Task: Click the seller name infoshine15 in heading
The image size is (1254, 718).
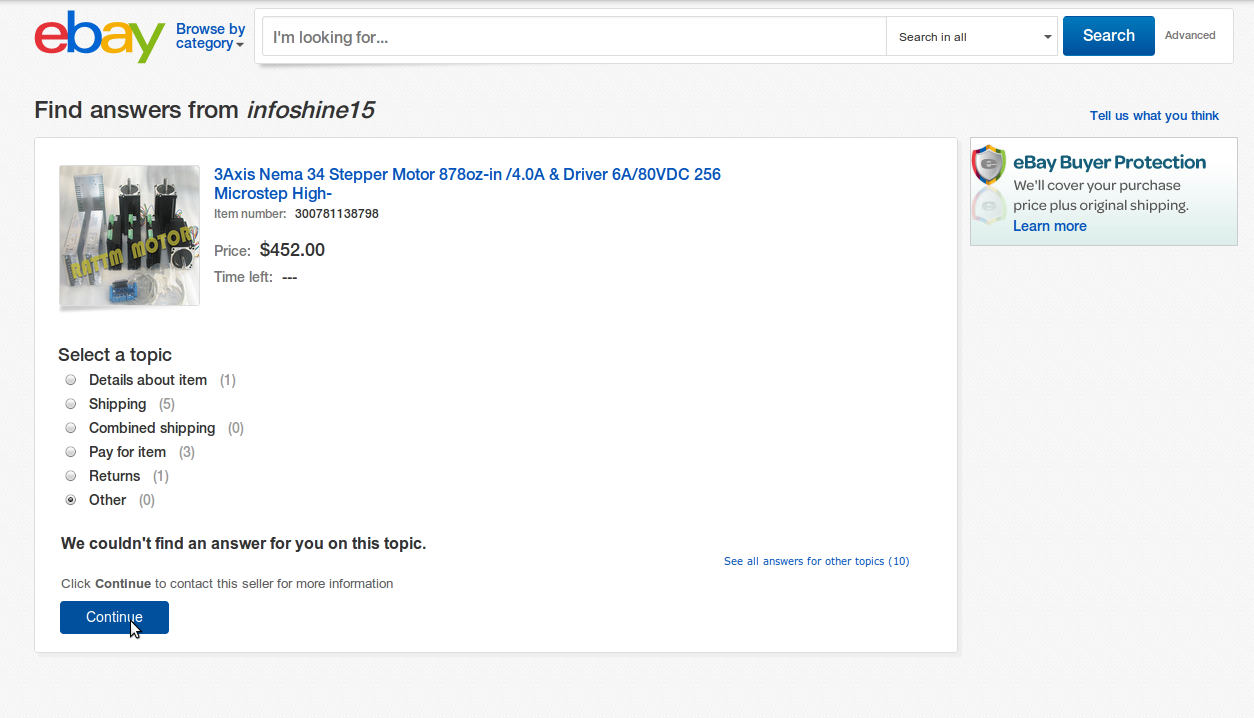Action: (310, 110)
